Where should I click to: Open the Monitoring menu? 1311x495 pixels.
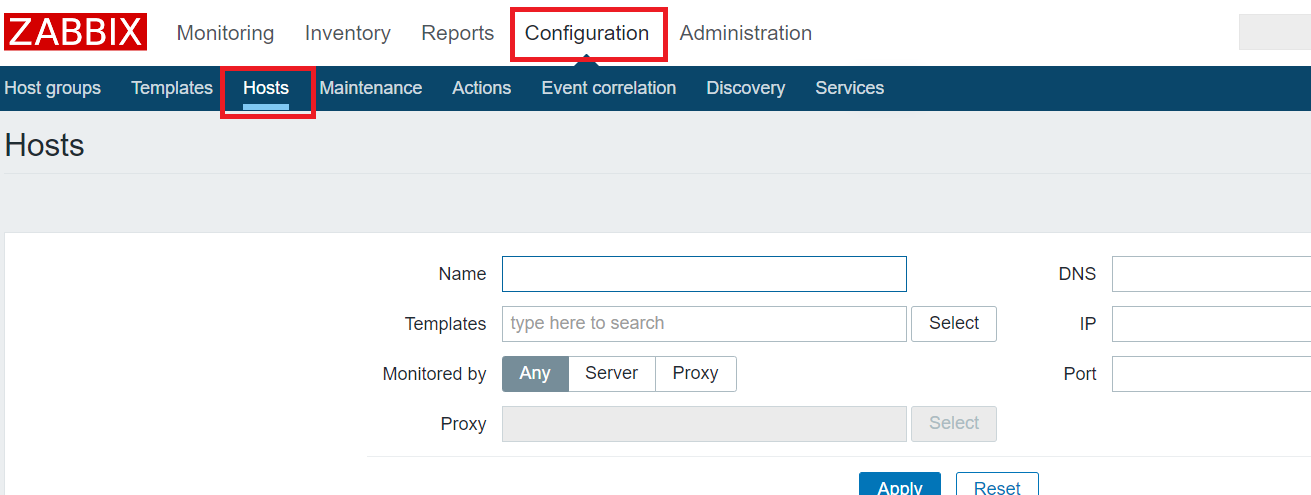click(225, 33)
